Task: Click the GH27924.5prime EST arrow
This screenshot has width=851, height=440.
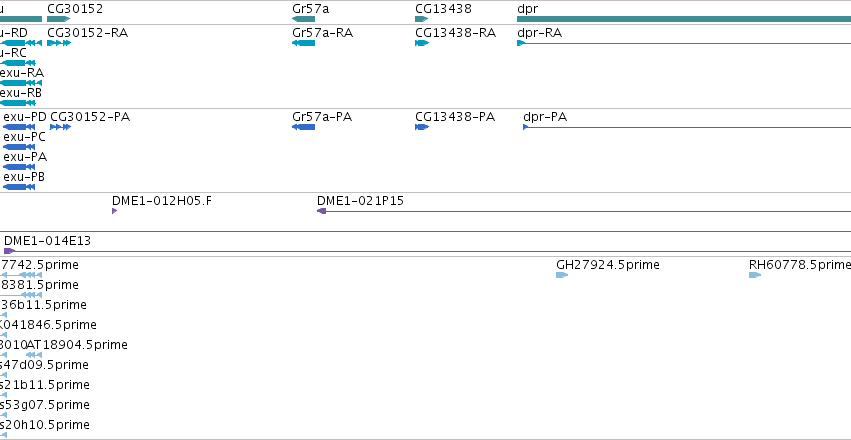Action: click(562, 275)
